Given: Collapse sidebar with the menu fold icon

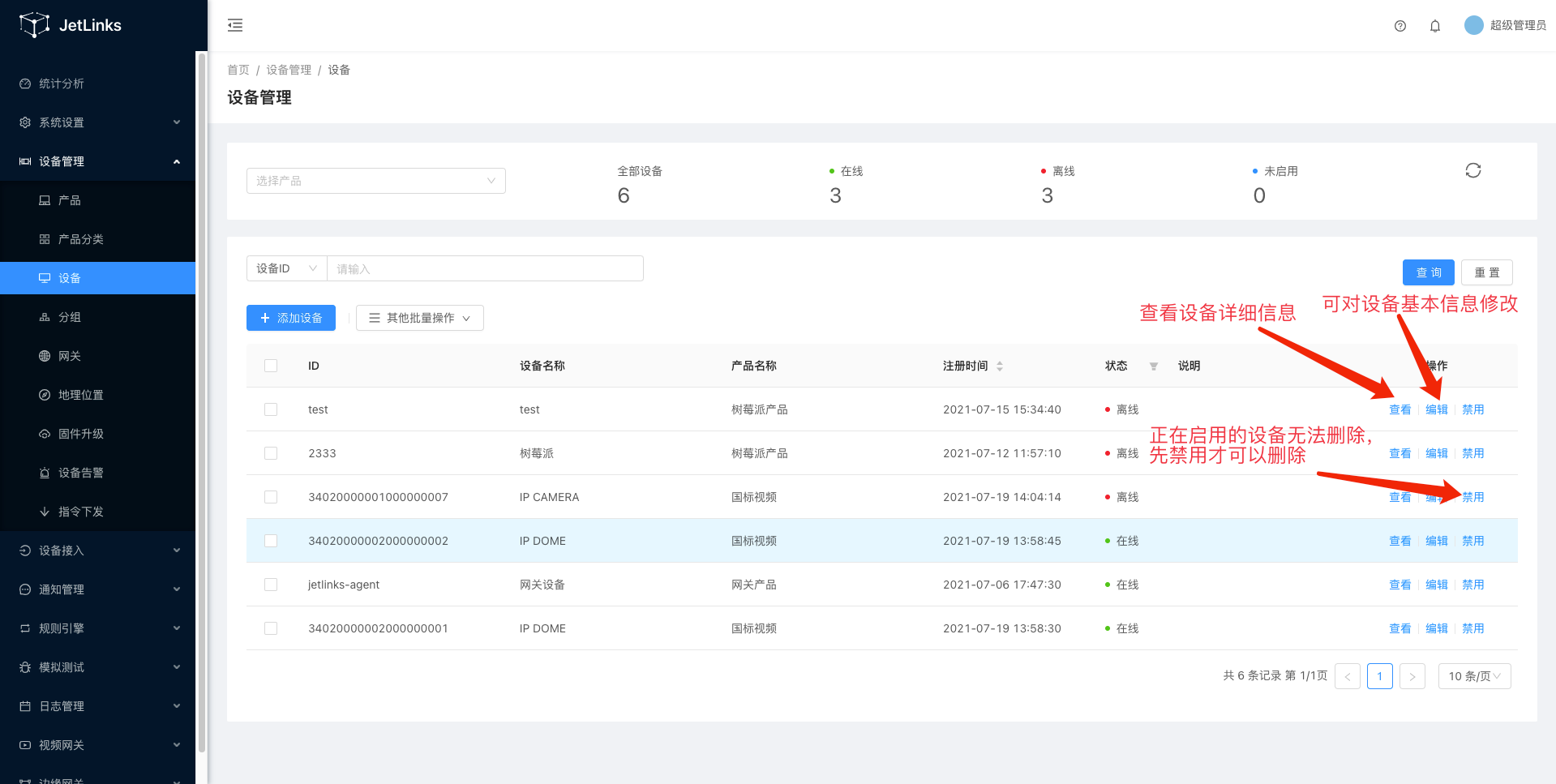Looking at the screenshot, I should 235,25.
